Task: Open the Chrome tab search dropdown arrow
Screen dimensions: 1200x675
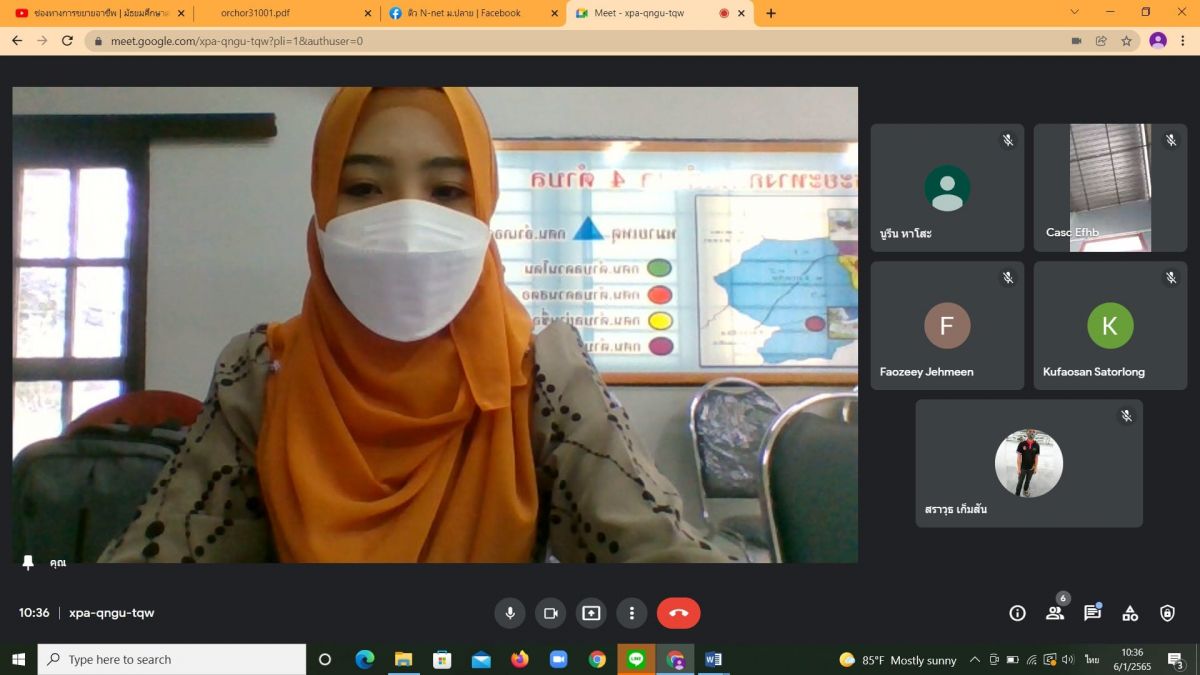Action: 1075,13
